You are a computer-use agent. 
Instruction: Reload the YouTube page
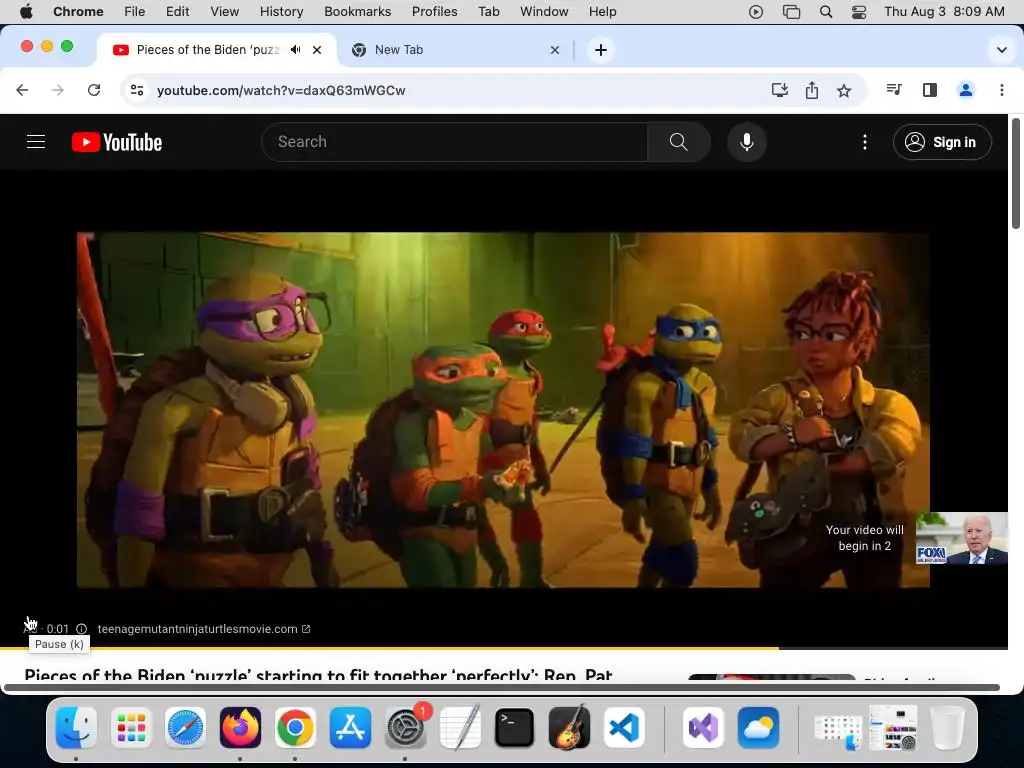pos(94,90)
